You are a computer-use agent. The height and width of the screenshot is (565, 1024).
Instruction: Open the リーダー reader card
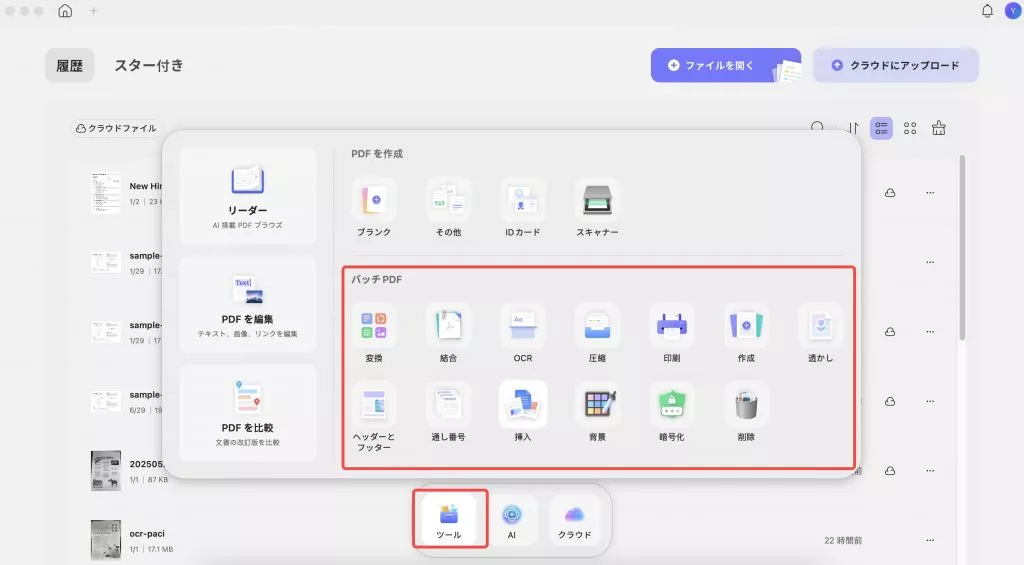248,196
